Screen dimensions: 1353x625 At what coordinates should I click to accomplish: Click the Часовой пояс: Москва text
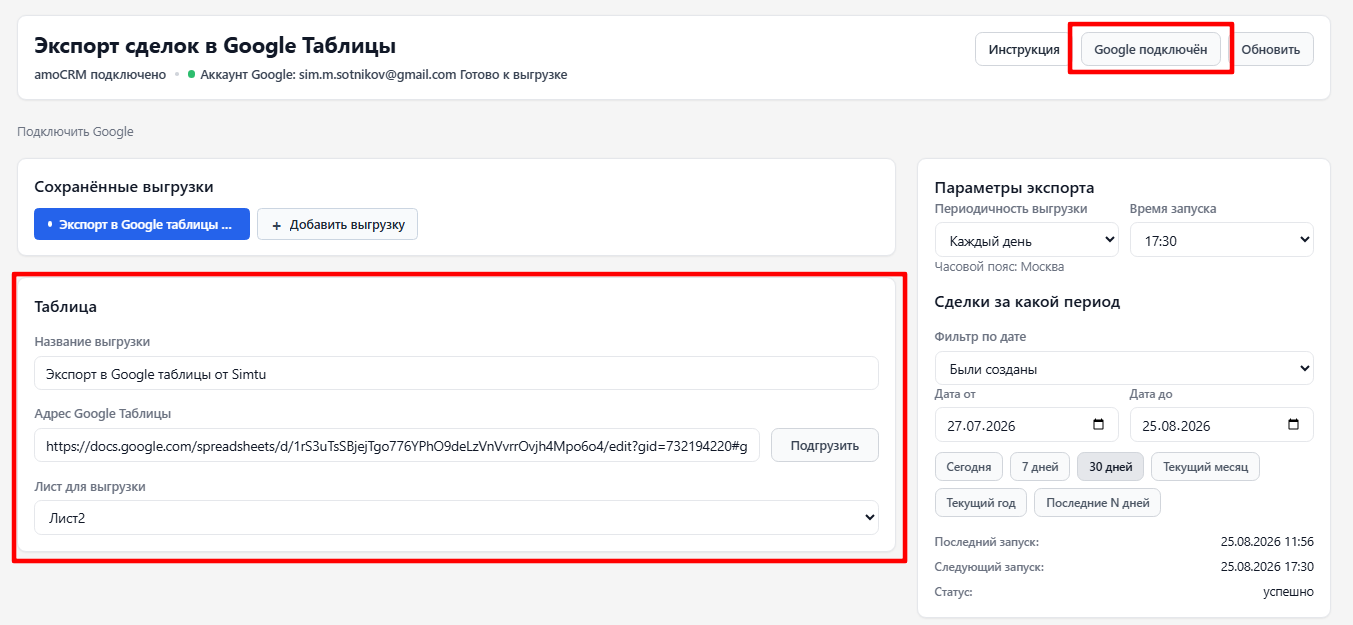(999, 267)
